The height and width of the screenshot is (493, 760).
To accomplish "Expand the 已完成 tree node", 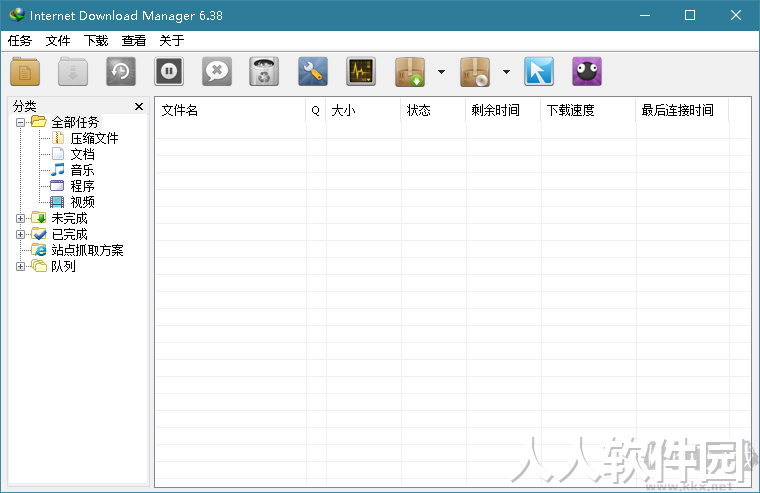I will click(20, 234).
